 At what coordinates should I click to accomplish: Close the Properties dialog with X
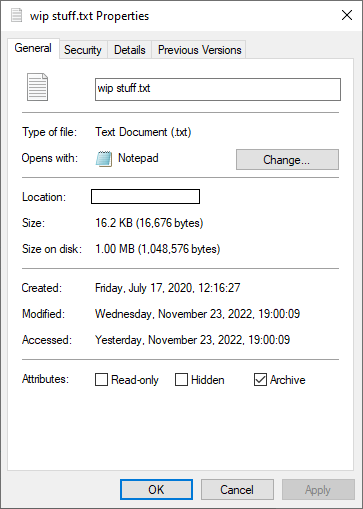347,15
